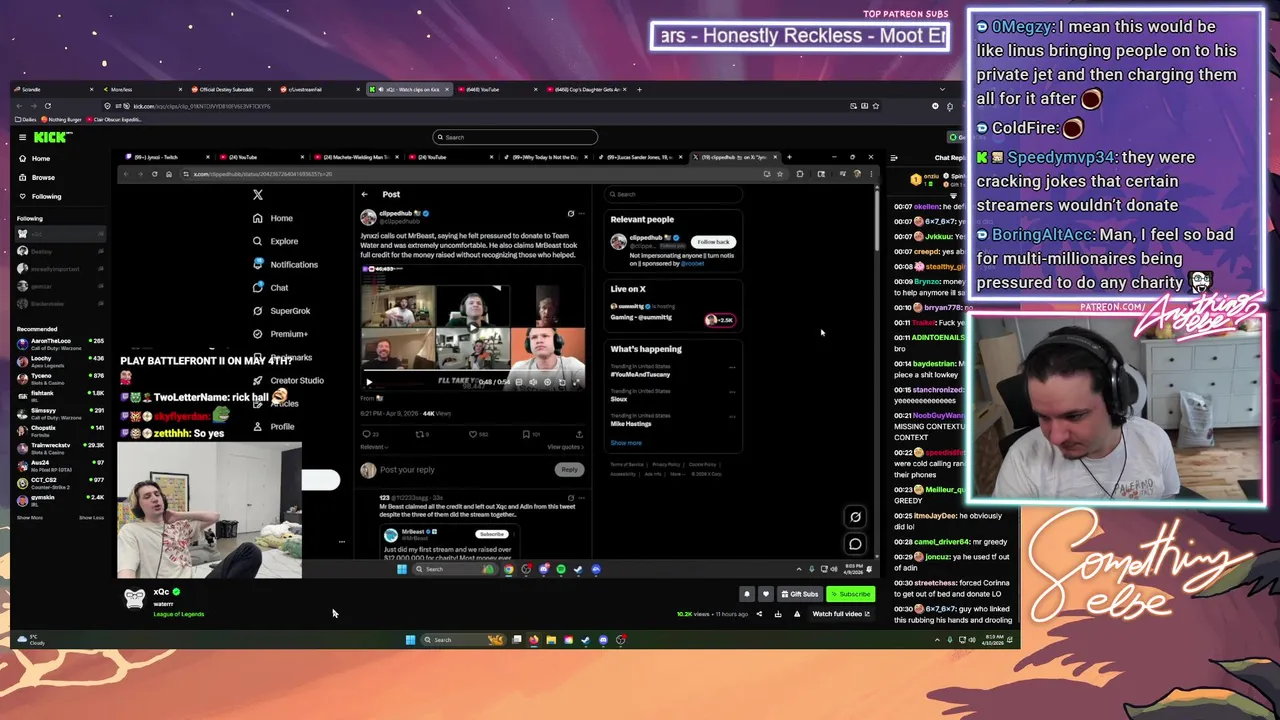
Task: Open Premium+ in X sidebar
Action: pos(280,334)
